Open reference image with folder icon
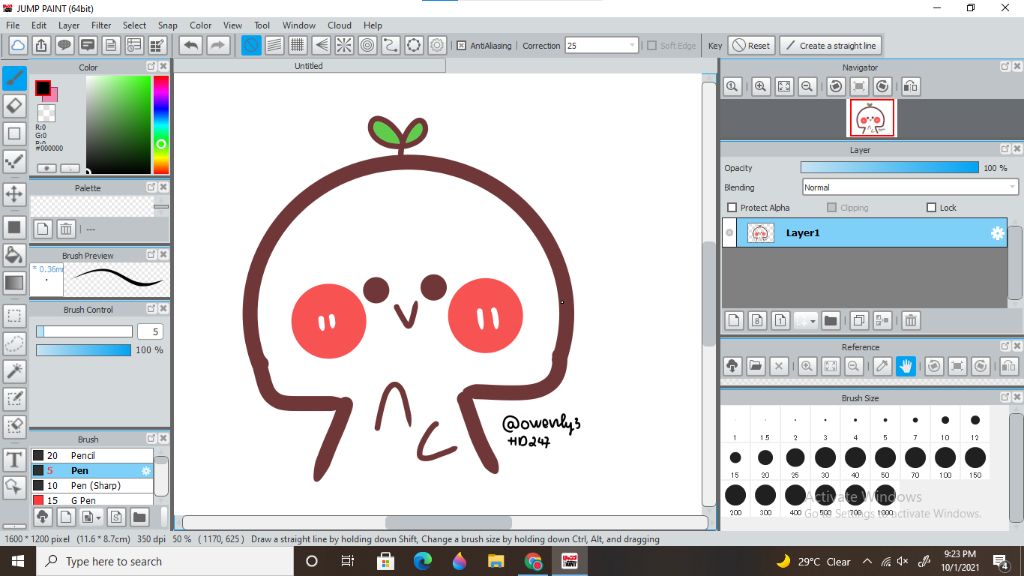Screen dimensions: 1024x576 pos(756,366)
